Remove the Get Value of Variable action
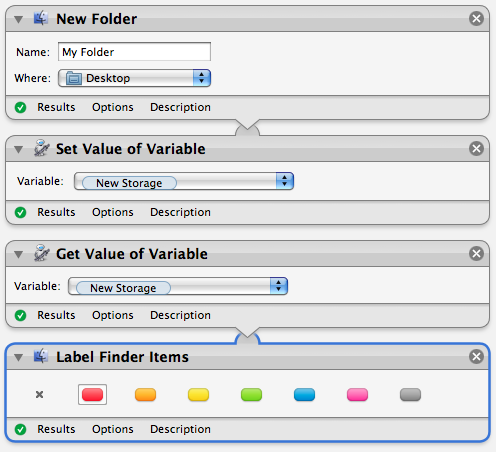The width and height of the screenshot is (496, 452). [x=476, y=253]
